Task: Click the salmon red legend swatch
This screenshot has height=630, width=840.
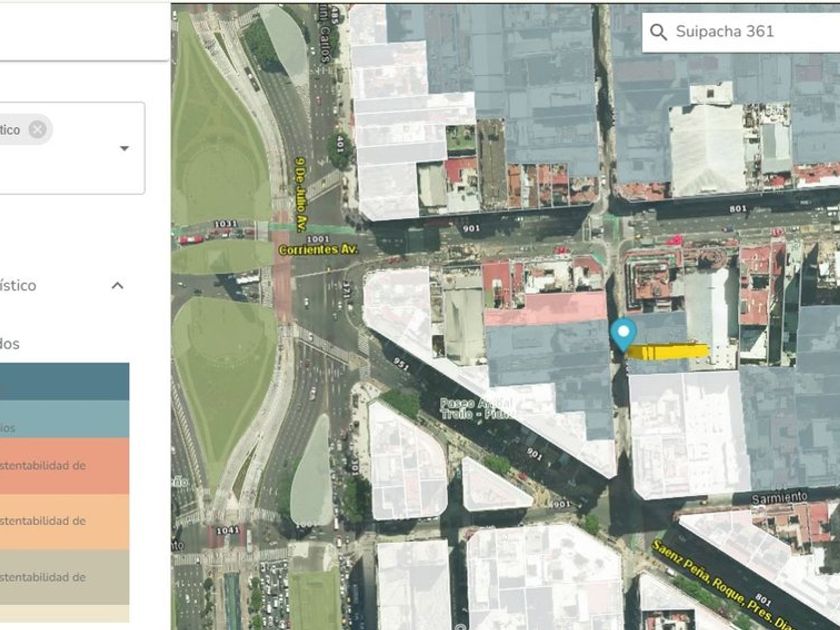Action: 64,466
